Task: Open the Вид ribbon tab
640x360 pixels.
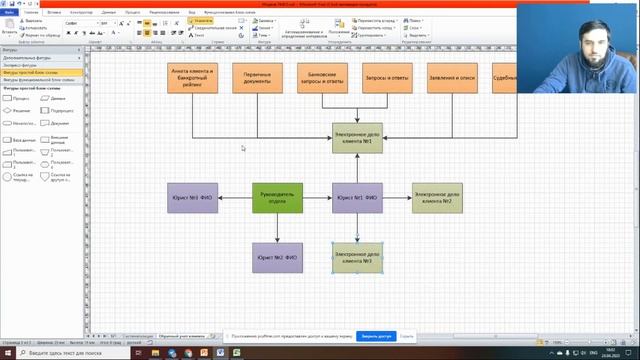Action: [x=192, y=12]
